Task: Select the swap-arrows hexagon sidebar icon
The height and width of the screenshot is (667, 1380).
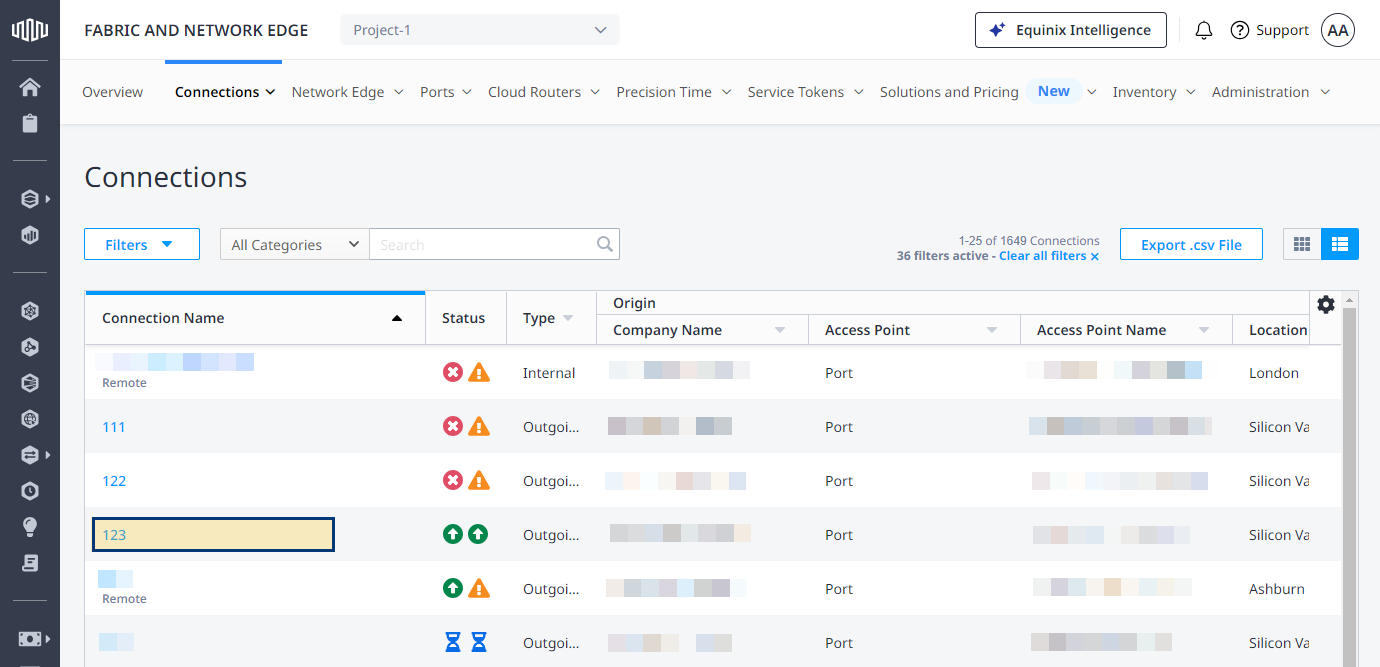Action: coord(30,455)
